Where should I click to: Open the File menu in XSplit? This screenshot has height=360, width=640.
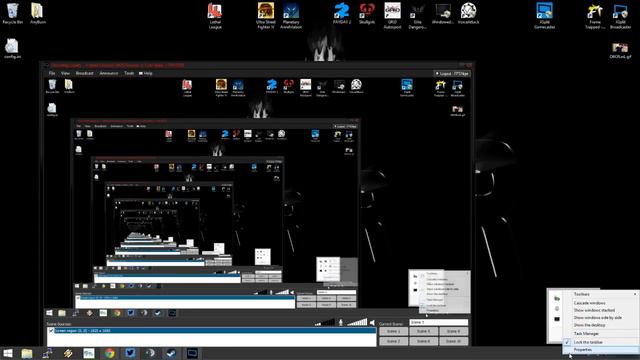[52, 73]
